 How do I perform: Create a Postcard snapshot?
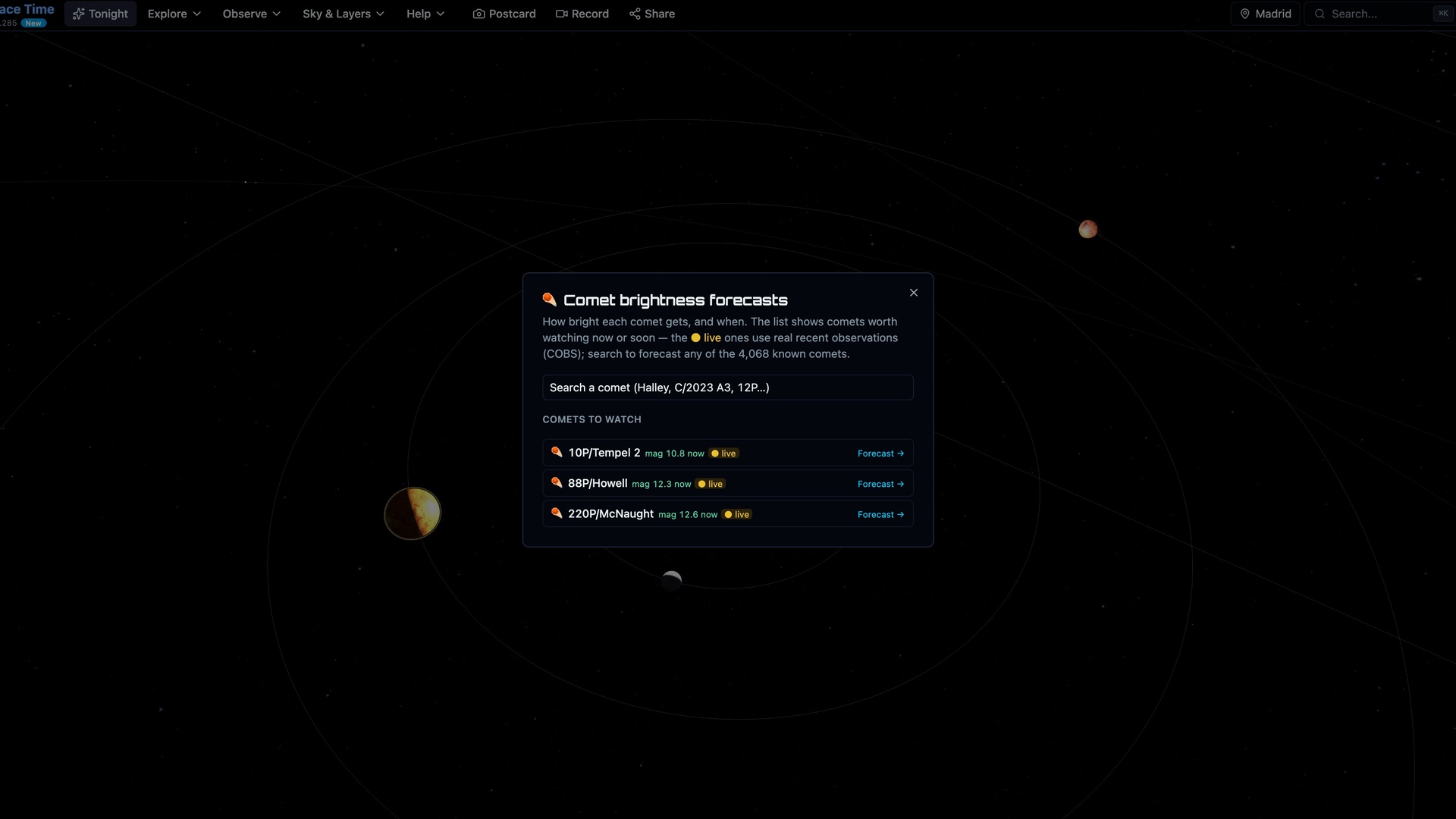504,14
